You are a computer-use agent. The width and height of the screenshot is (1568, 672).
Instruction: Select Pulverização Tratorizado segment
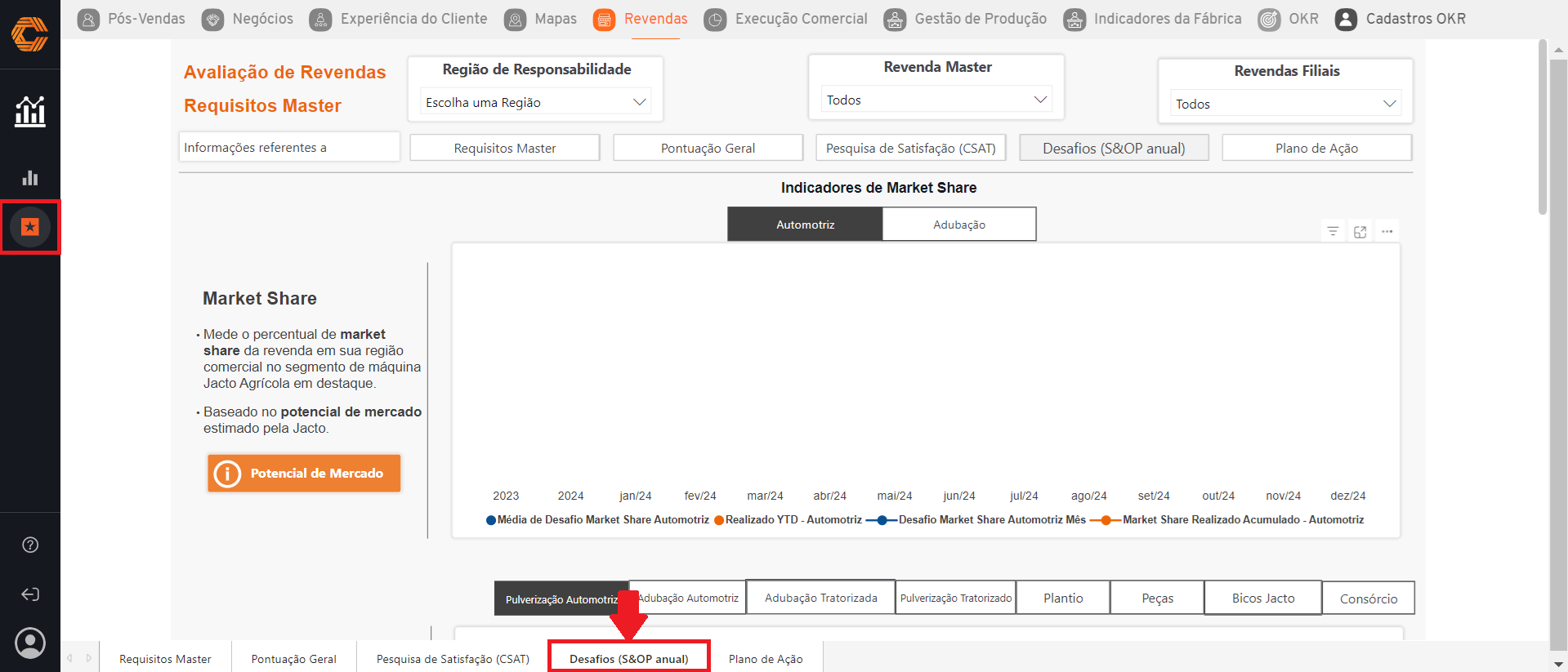[x=956, y=598]
